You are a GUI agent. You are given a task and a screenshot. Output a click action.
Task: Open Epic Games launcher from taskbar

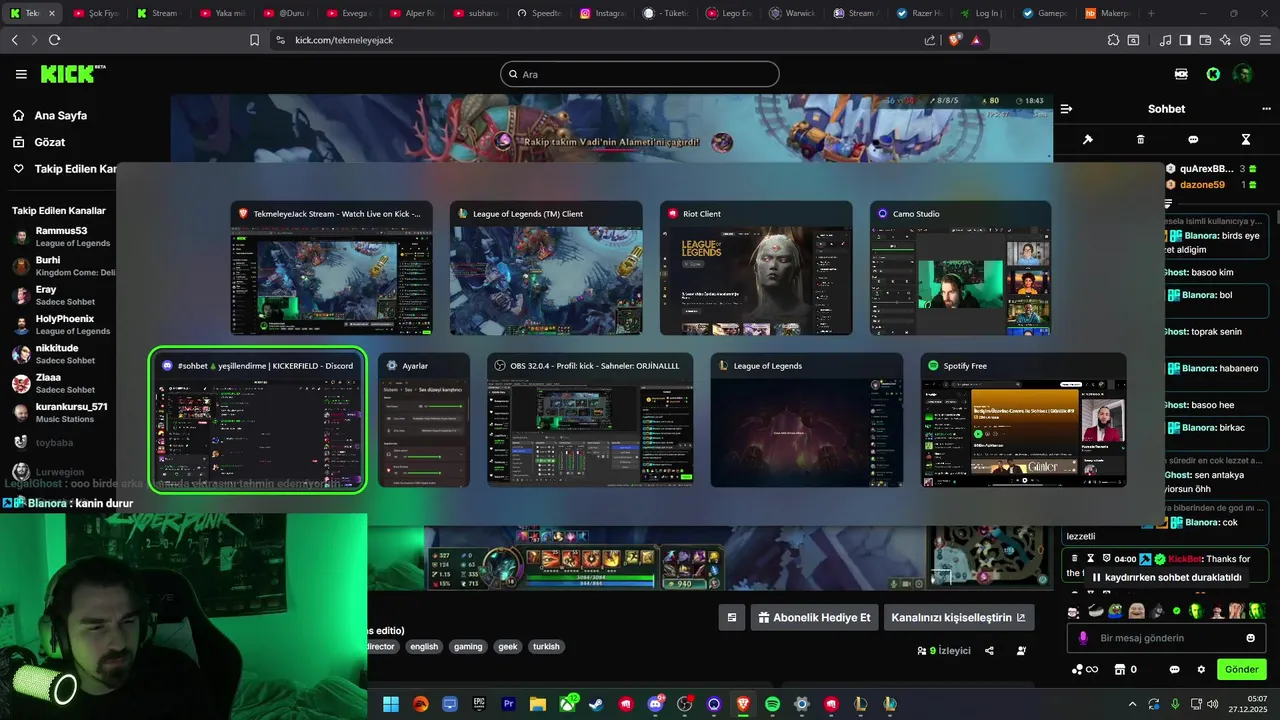pos(479,704)
